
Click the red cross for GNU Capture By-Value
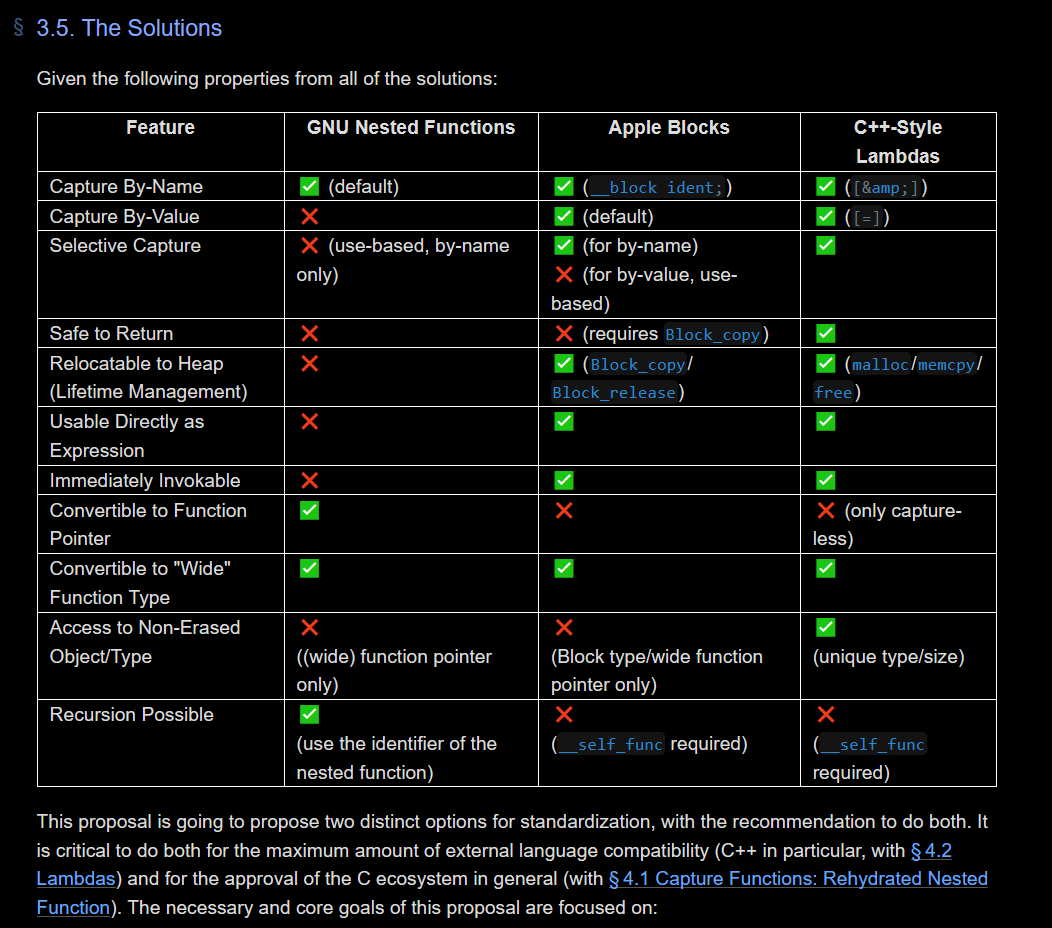click(309, 216)
